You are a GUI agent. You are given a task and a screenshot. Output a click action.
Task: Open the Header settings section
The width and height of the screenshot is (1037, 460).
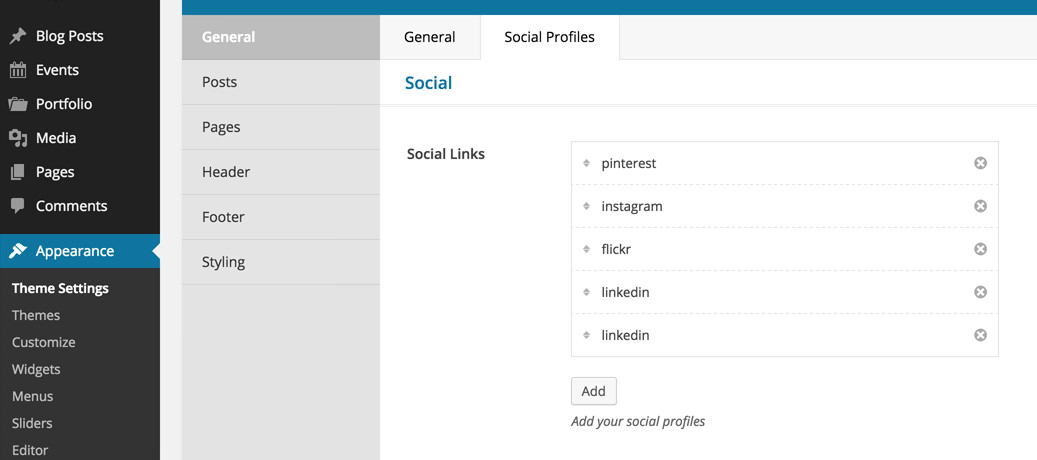[281, 172]
